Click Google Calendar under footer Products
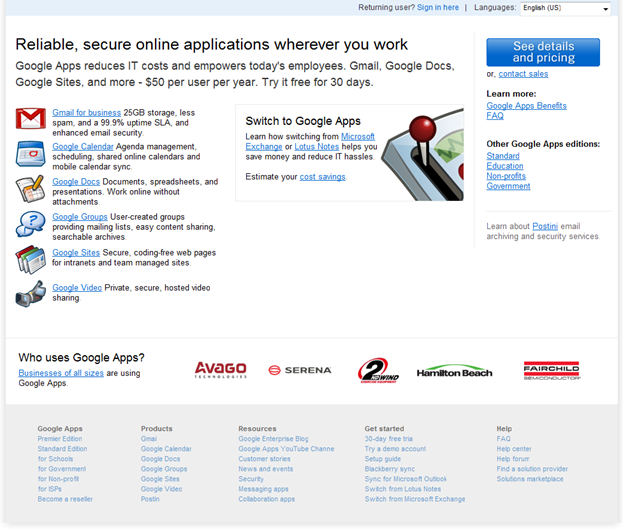 166,449
